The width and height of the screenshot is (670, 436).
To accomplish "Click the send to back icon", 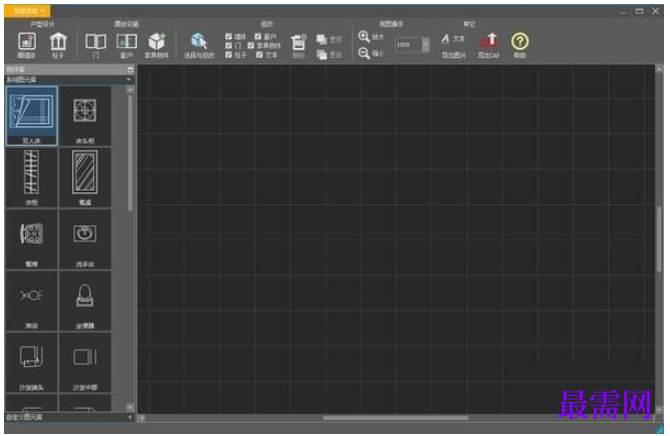I will coord(322,54).
